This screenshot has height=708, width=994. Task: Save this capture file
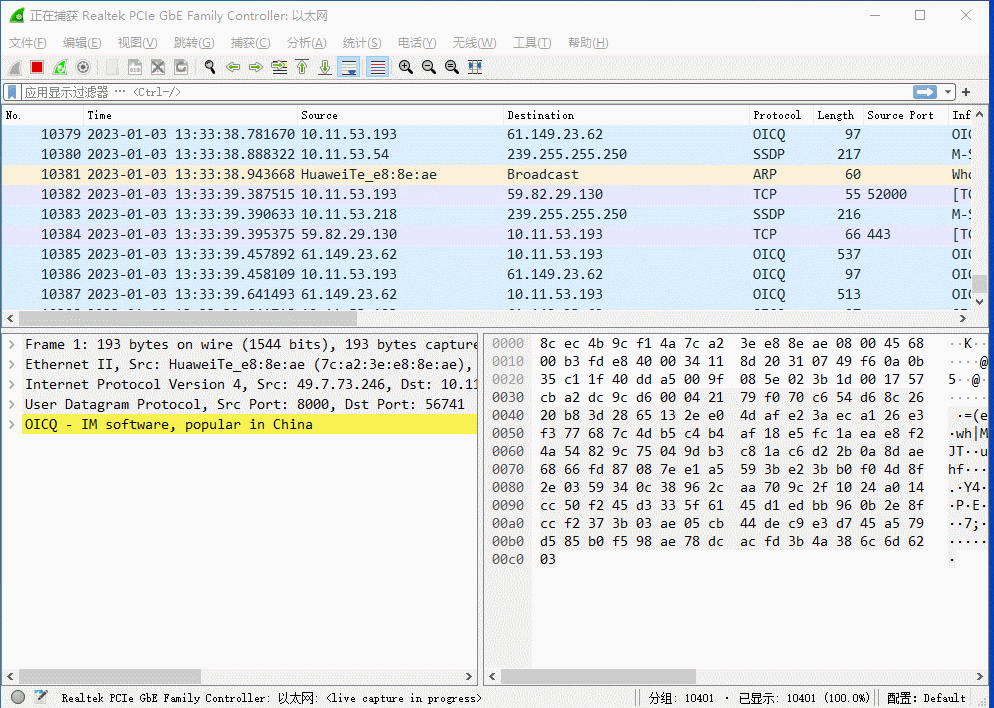point(135,67)
